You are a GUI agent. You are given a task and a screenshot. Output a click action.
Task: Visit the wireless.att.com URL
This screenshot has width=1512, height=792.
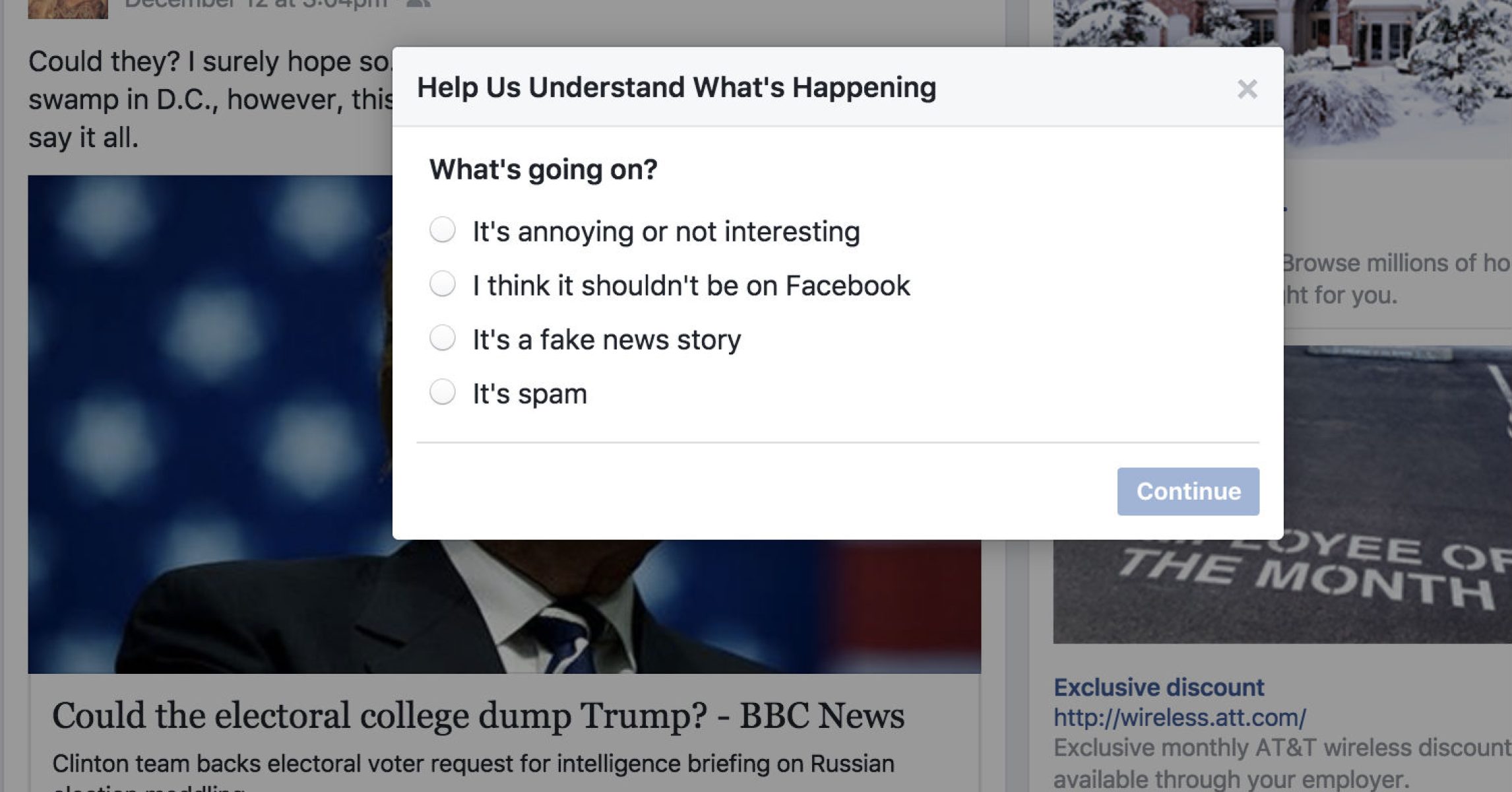[x=1180, y=717]
